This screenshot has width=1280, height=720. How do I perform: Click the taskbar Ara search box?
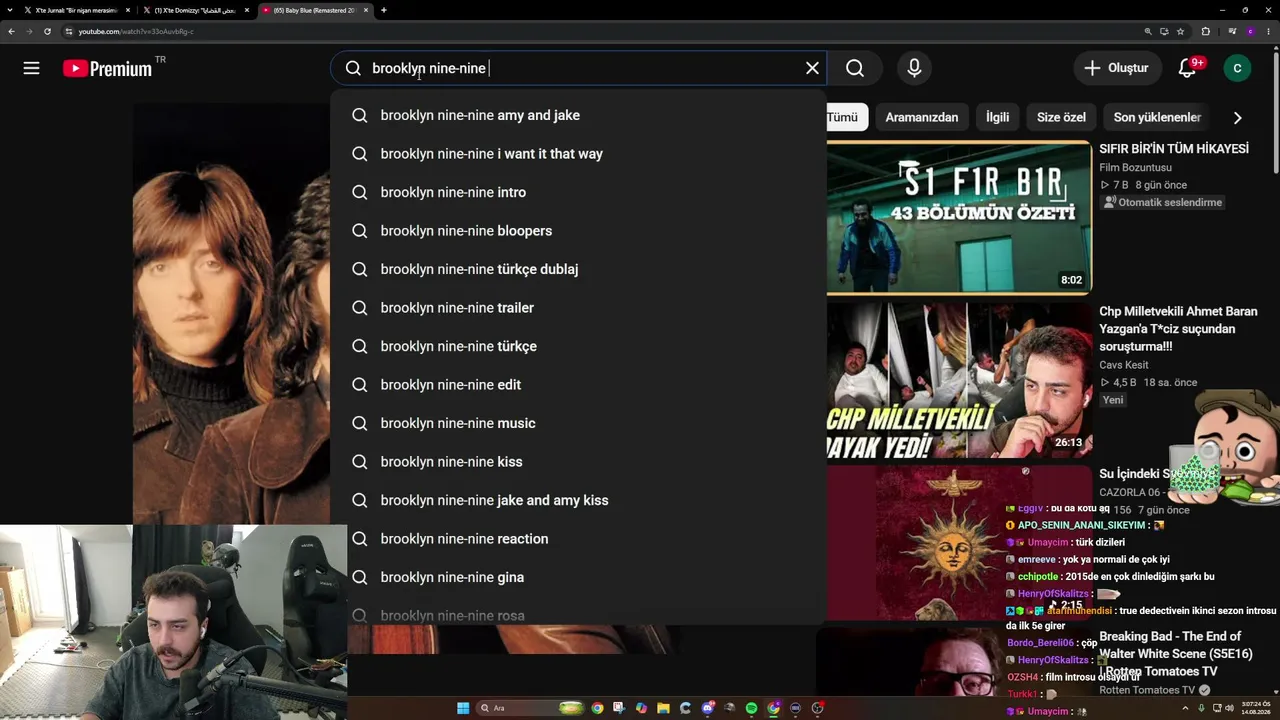(x=531, y=708)
